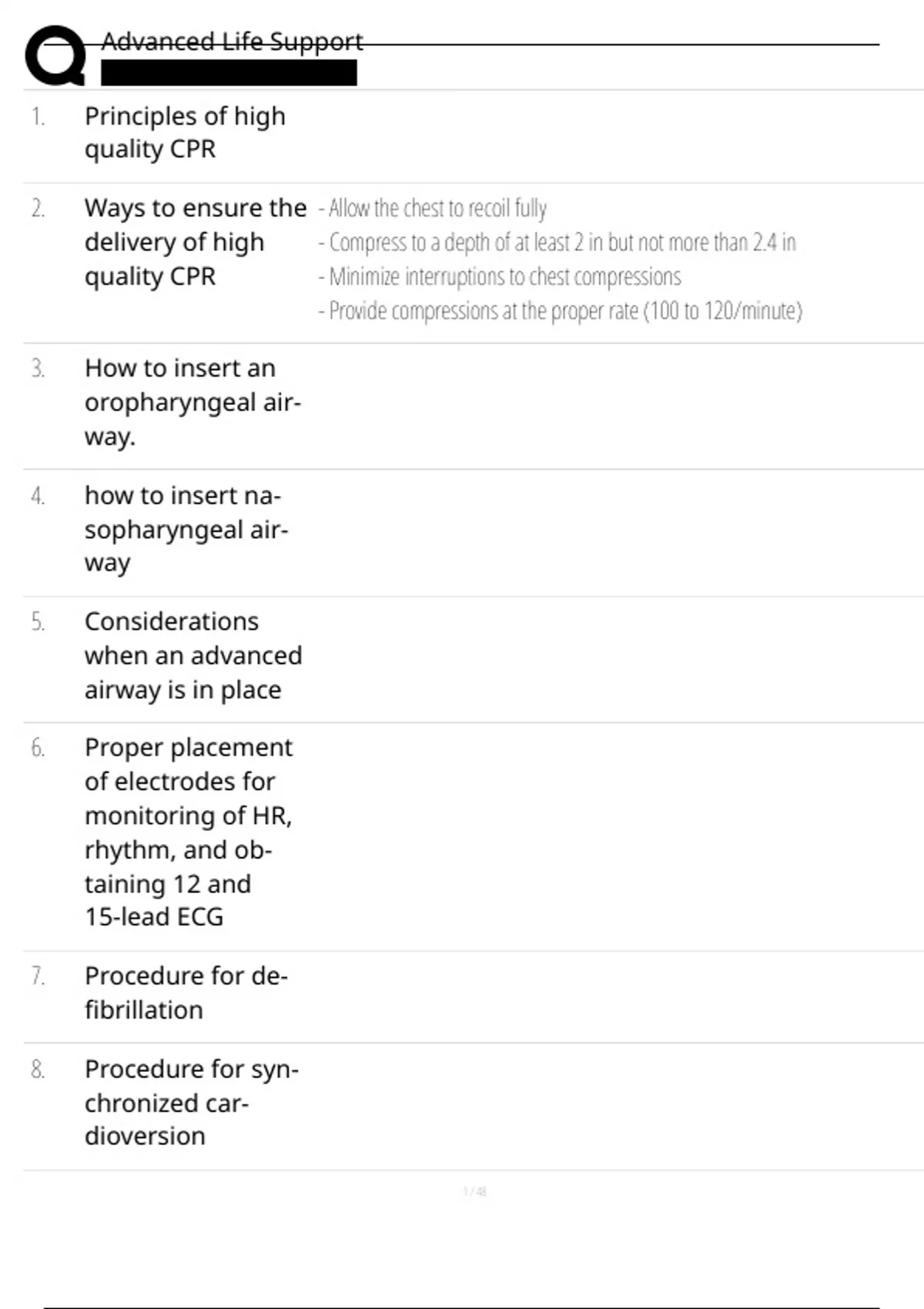Select term 2 Ways to ensure delivery
The width and height of the screenshot is (924, 1309).
(196, 242)
